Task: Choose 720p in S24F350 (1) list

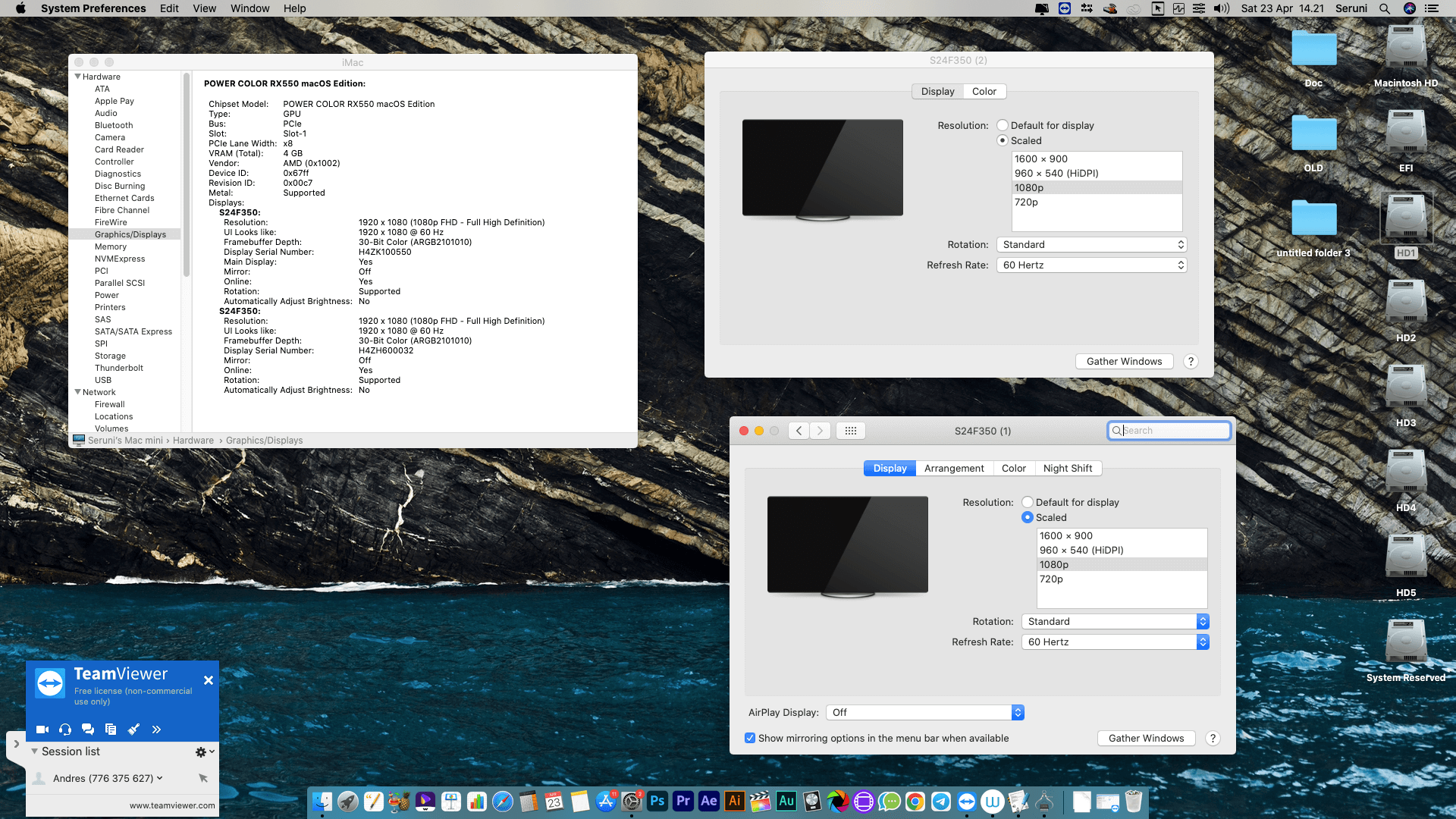Action: [1122, 579]
